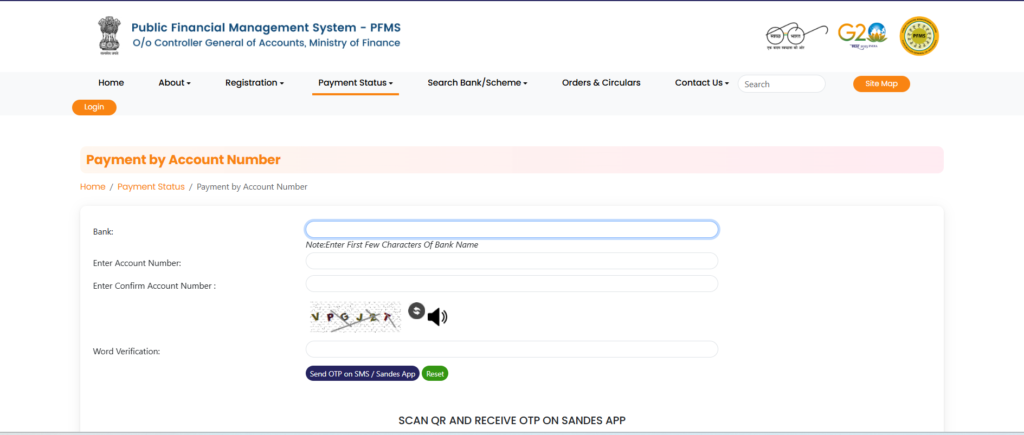The width and height of the screenshot is (1024, 435).
Task: Click 'SCAN QR AND RECEIVE OTP ON SANDES APP' text
Action: click(512, 421)
